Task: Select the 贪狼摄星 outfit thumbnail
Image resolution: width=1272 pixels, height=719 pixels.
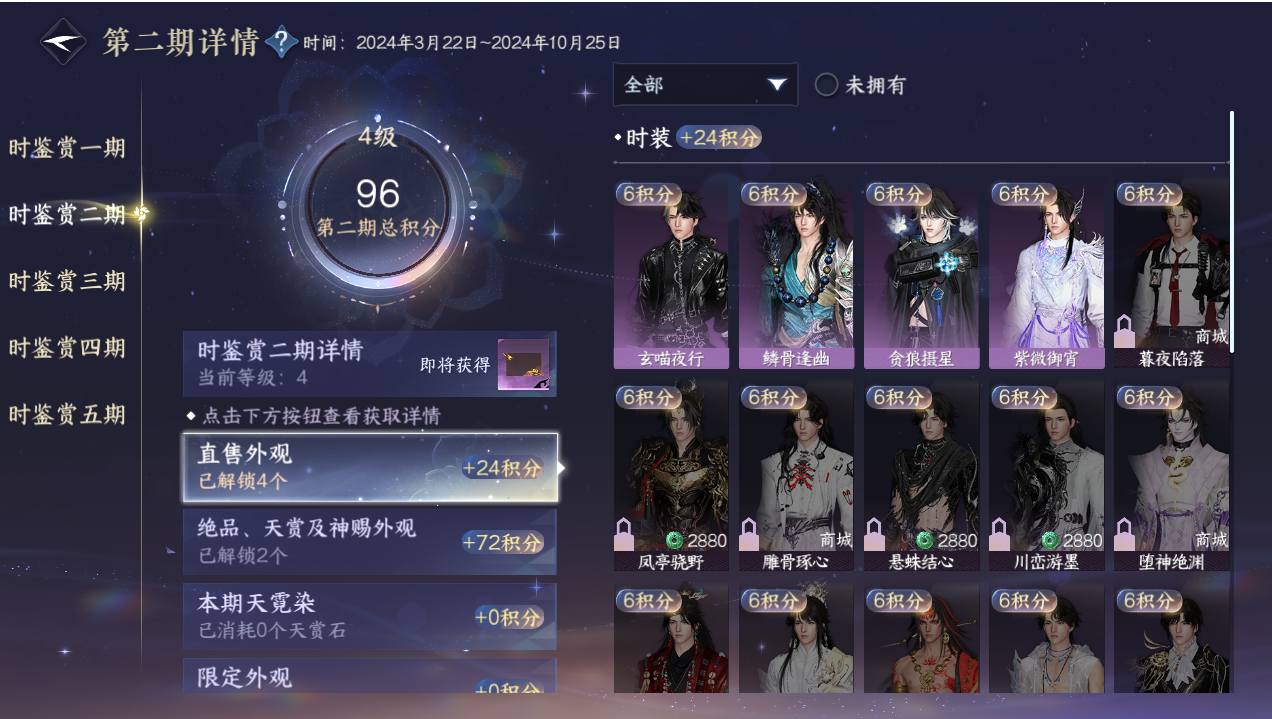Action: 921,274
